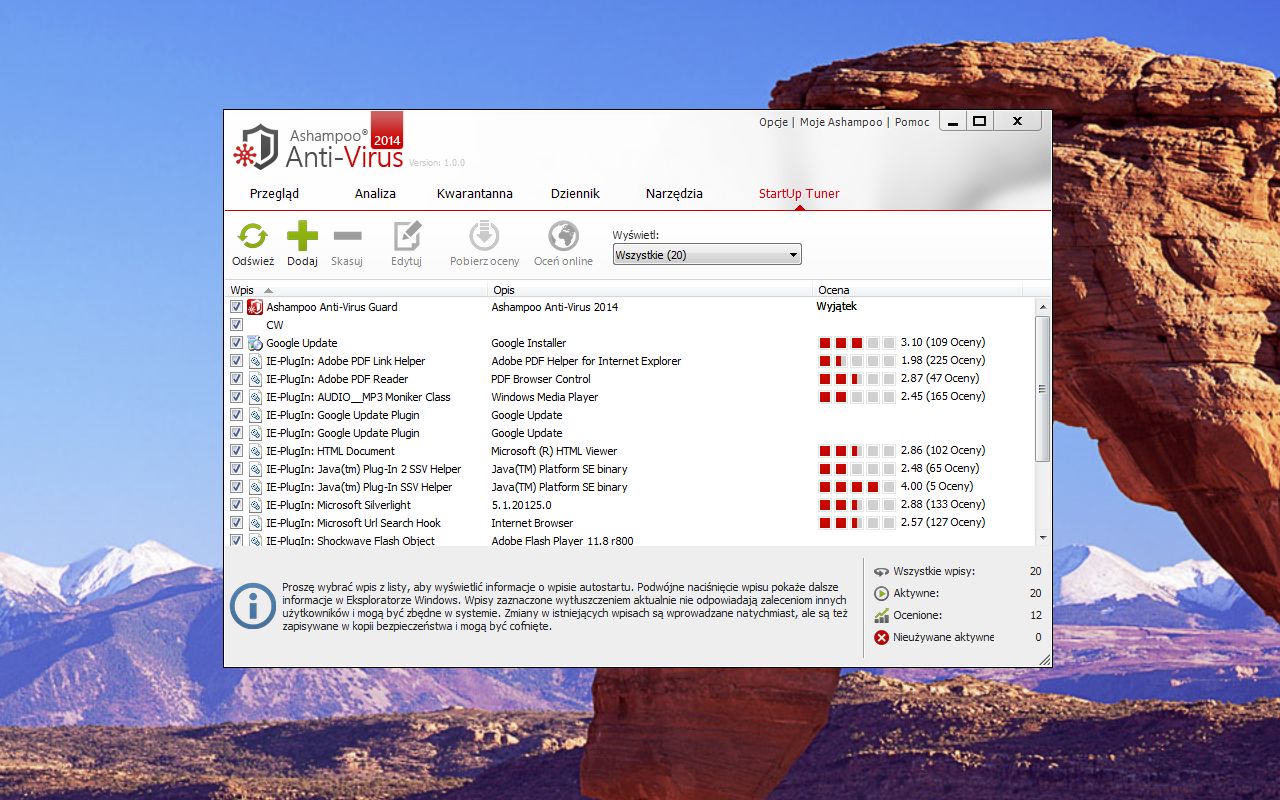The width and height of the screenshot is (1280, 800).
Task: Disable Adobe PDF Link Helper checkbox
Action: (x=236, y=361)
